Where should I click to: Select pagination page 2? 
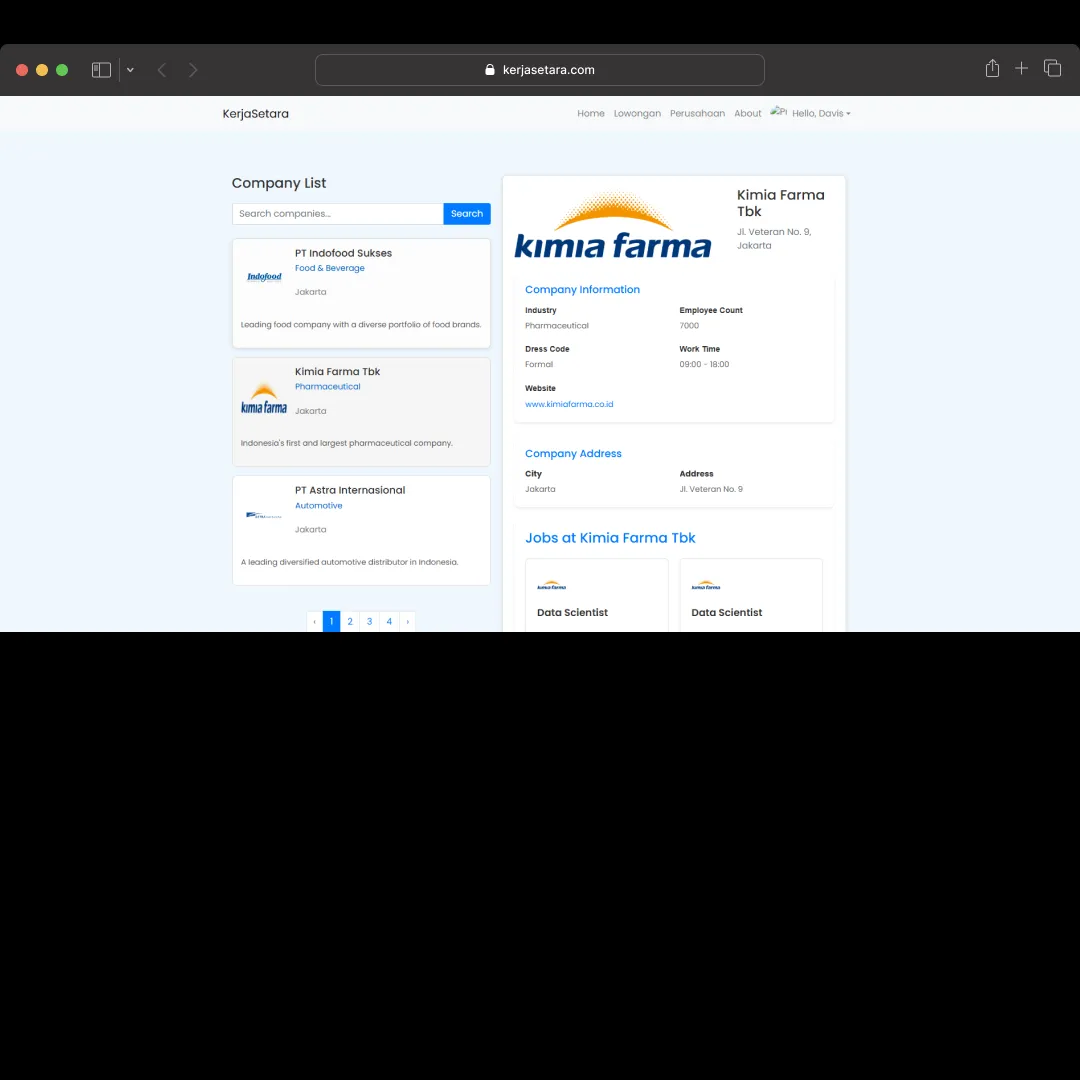pos(350,621)
